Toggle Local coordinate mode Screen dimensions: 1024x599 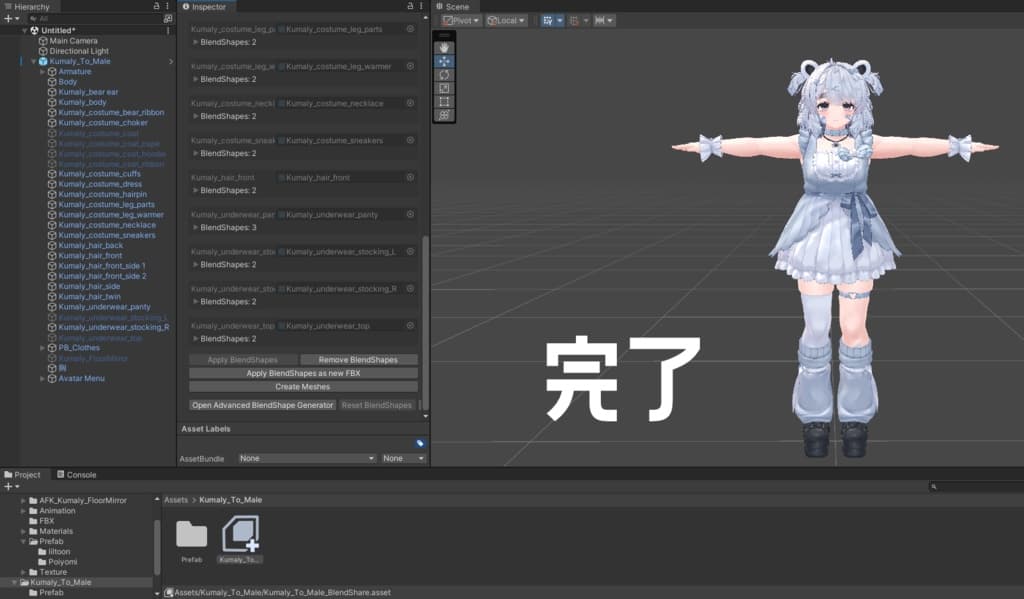505,19
